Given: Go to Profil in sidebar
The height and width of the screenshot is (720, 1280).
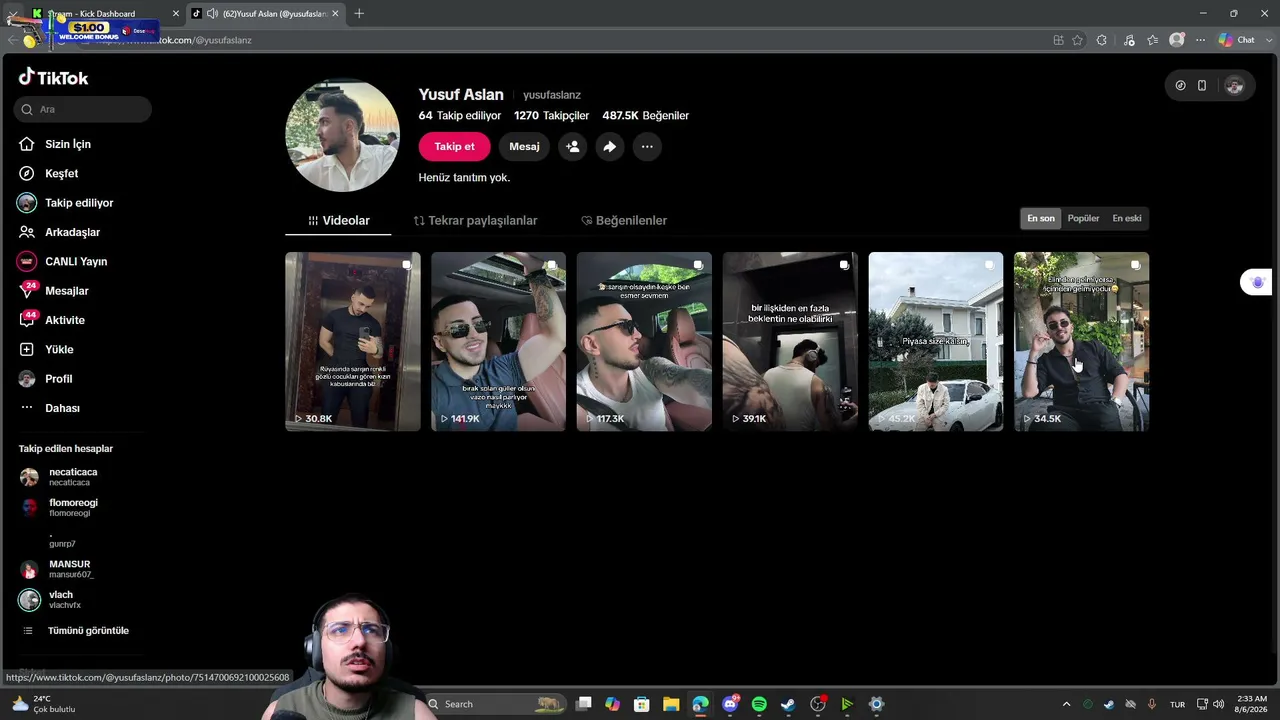Looking at the screenshot, I should 45,379.
